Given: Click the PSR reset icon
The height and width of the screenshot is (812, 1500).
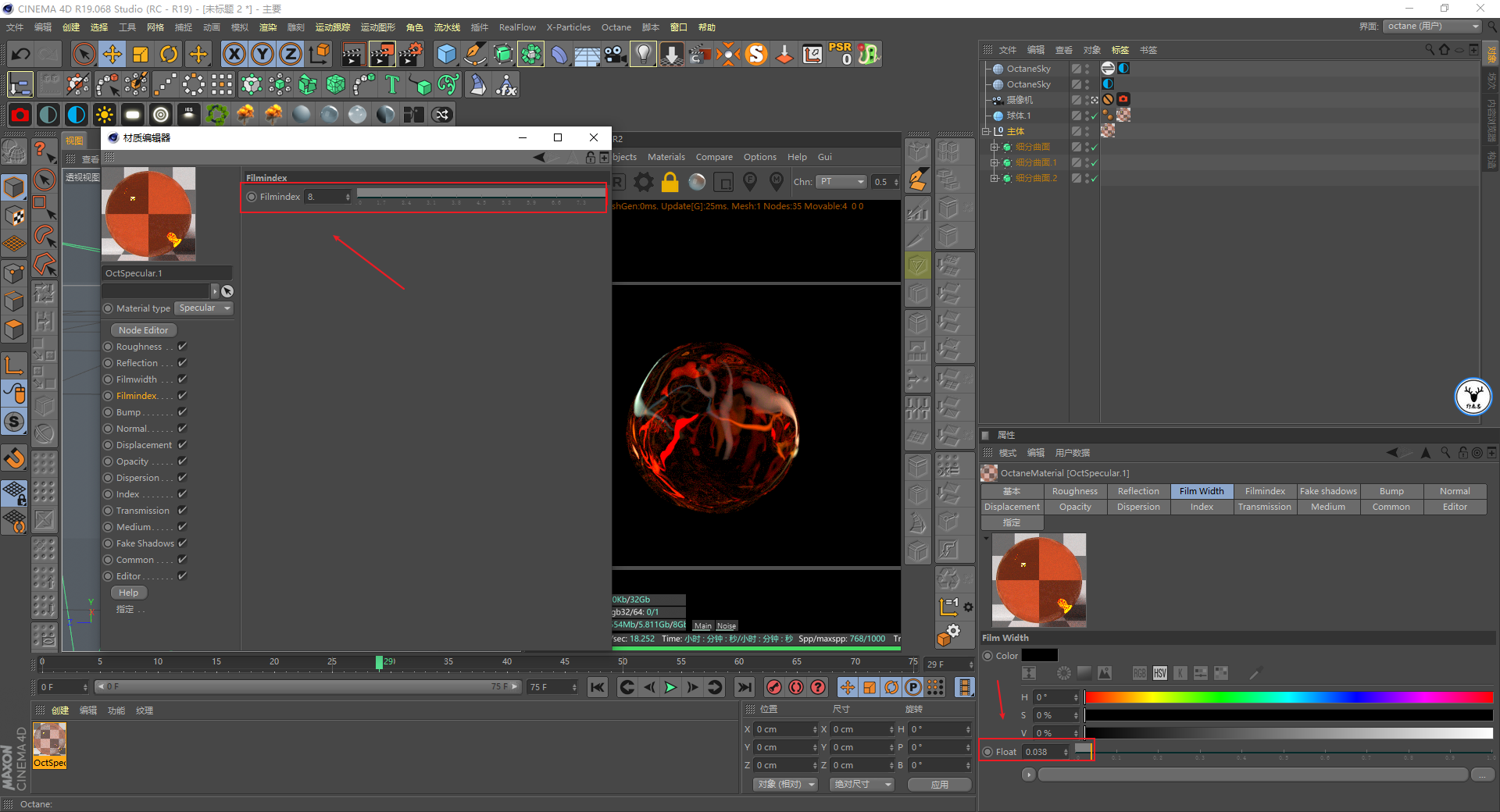Looking at the screenshot, I should [841, 54].
